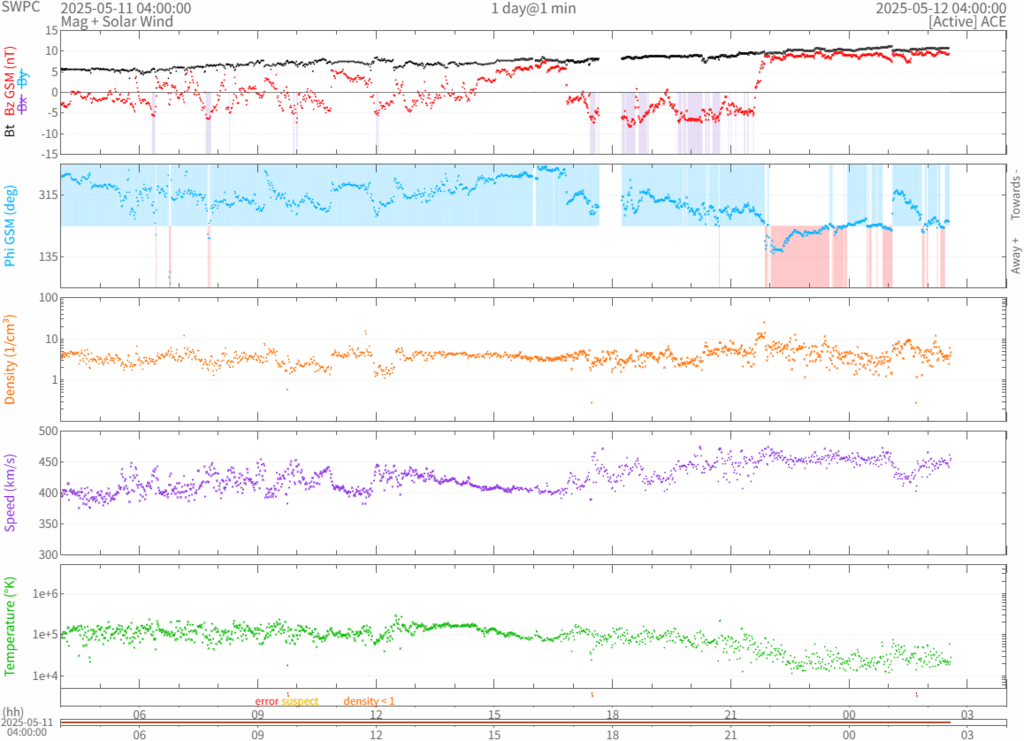Select the purple Speed (km/s) axis label
The height and width of the screenshot is (741, 1024).
pyautogui.click(x=11, y=492)
